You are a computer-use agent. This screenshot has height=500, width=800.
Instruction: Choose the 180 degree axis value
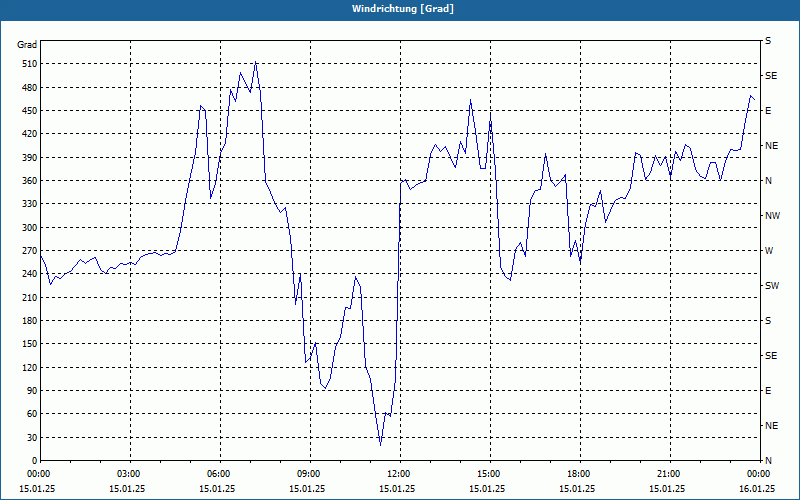(30, 321)
